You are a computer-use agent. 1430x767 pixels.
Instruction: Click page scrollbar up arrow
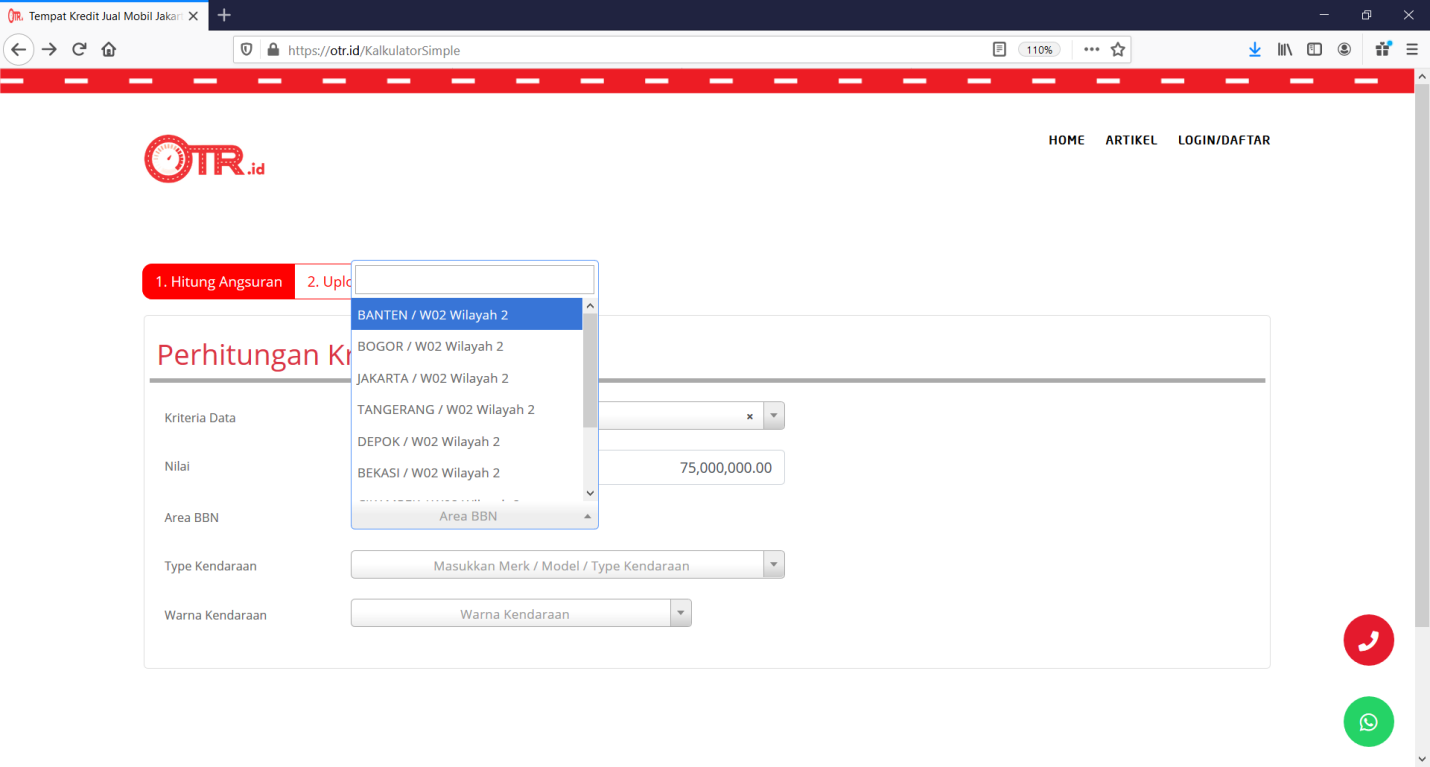pos(1422,76)
